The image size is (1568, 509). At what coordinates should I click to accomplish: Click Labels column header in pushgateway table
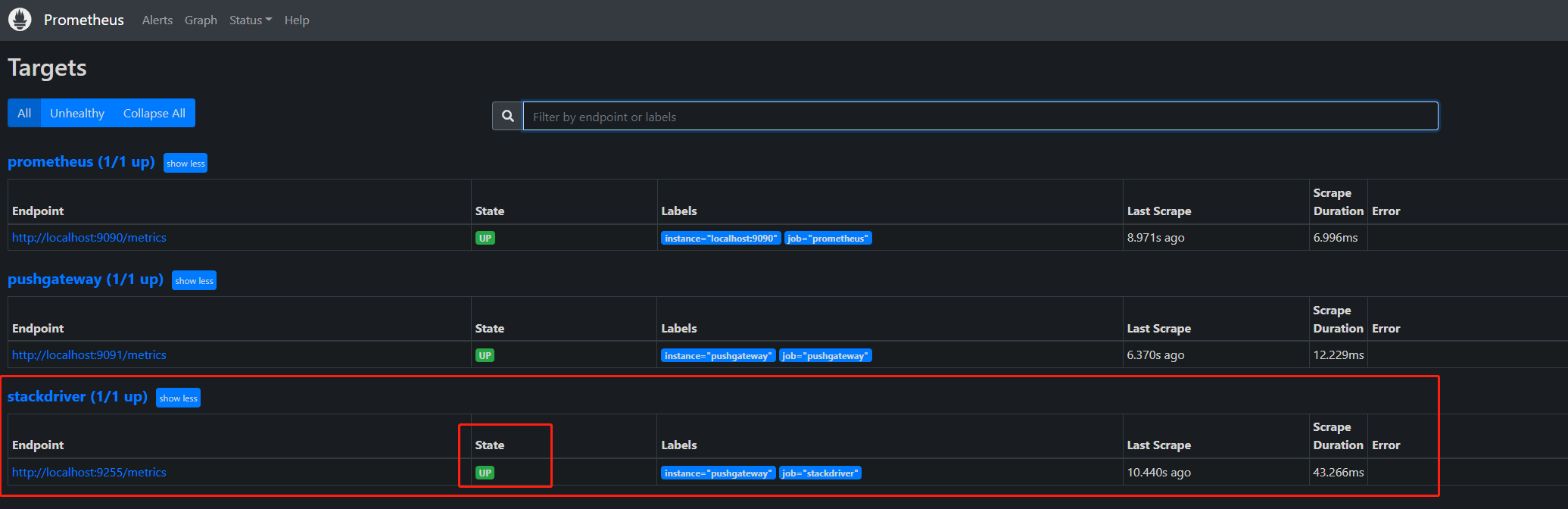(679, 329)
